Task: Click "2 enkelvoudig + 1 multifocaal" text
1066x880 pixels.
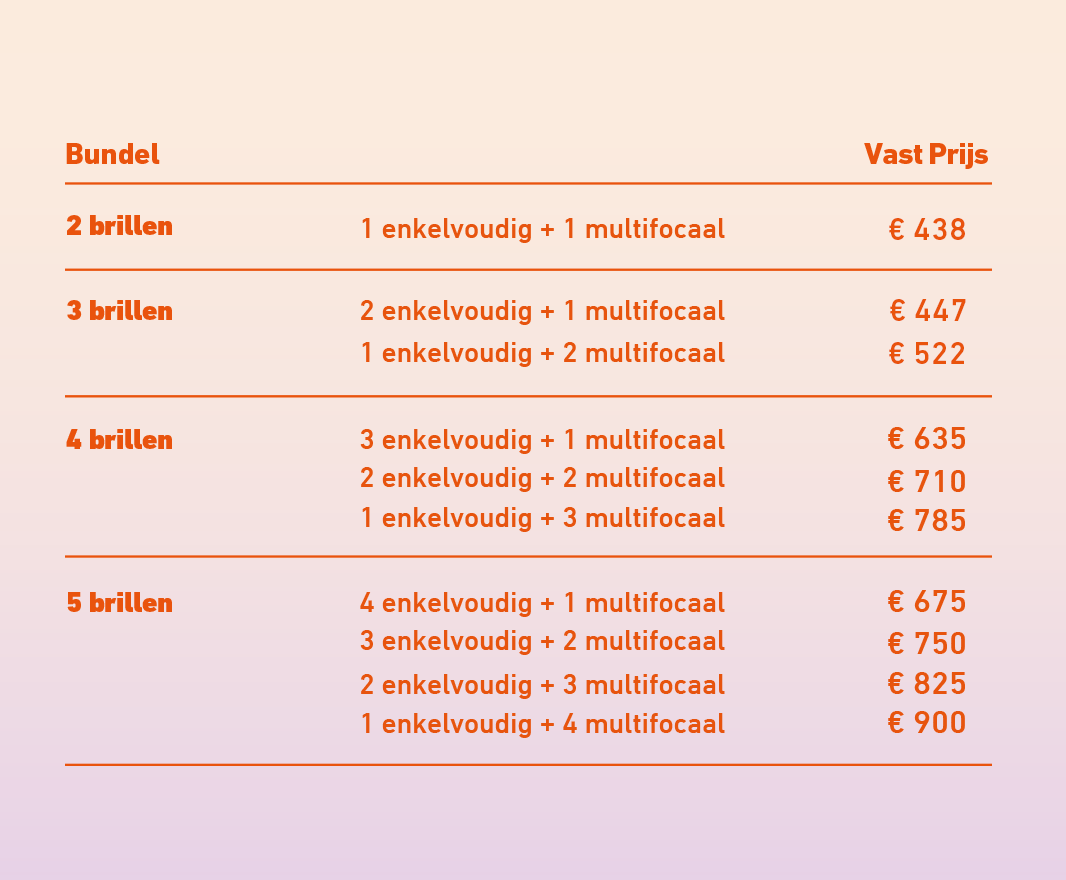Action: point(542,312)
